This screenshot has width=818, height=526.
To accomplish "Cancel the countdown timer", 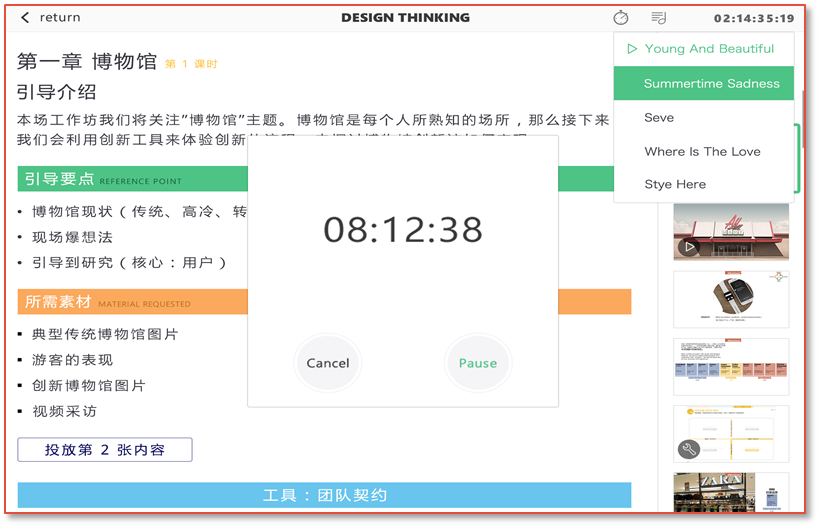I will coord(328,363).
